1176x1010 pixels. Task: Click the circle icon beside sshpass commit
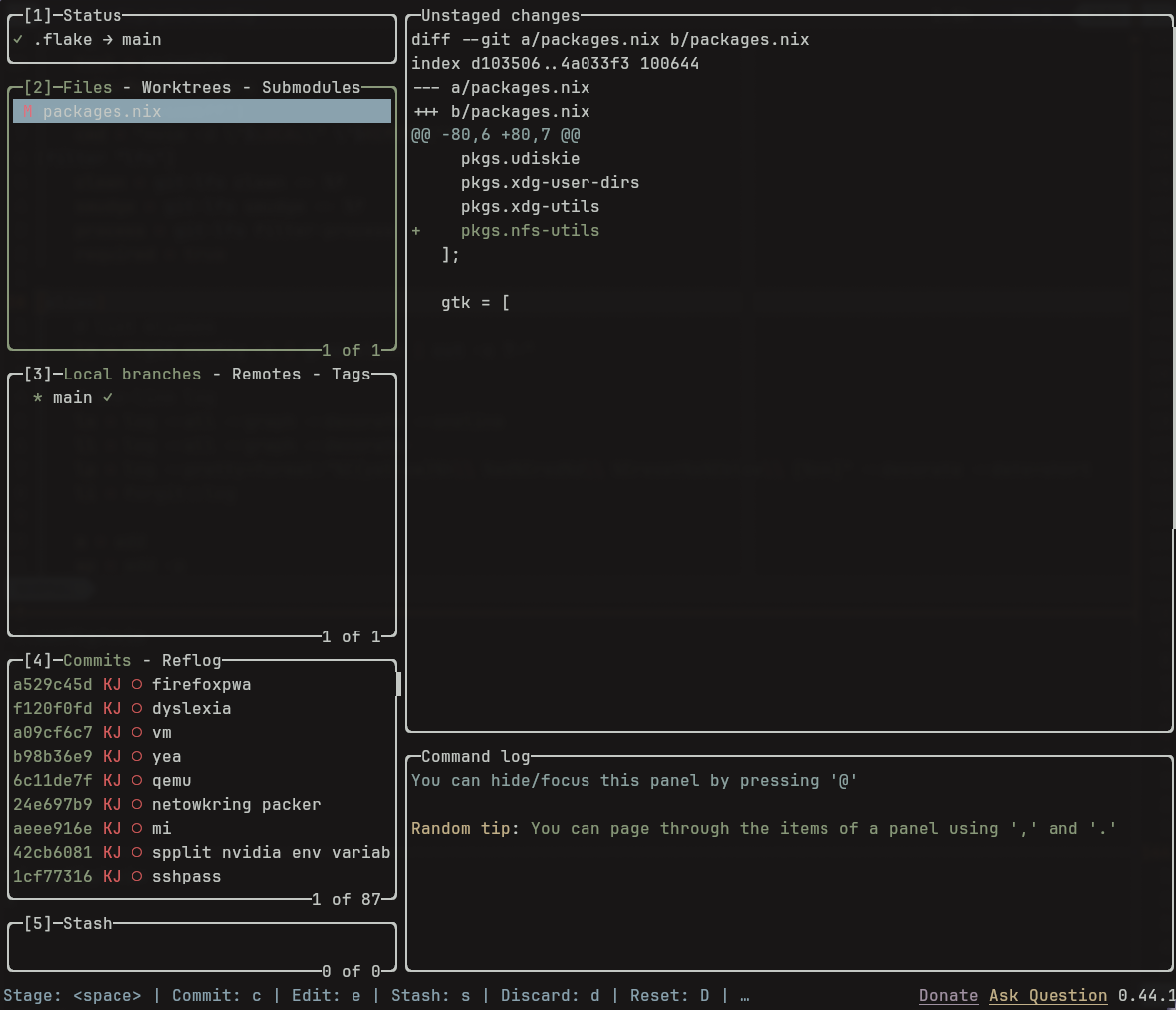click(137, 876)
